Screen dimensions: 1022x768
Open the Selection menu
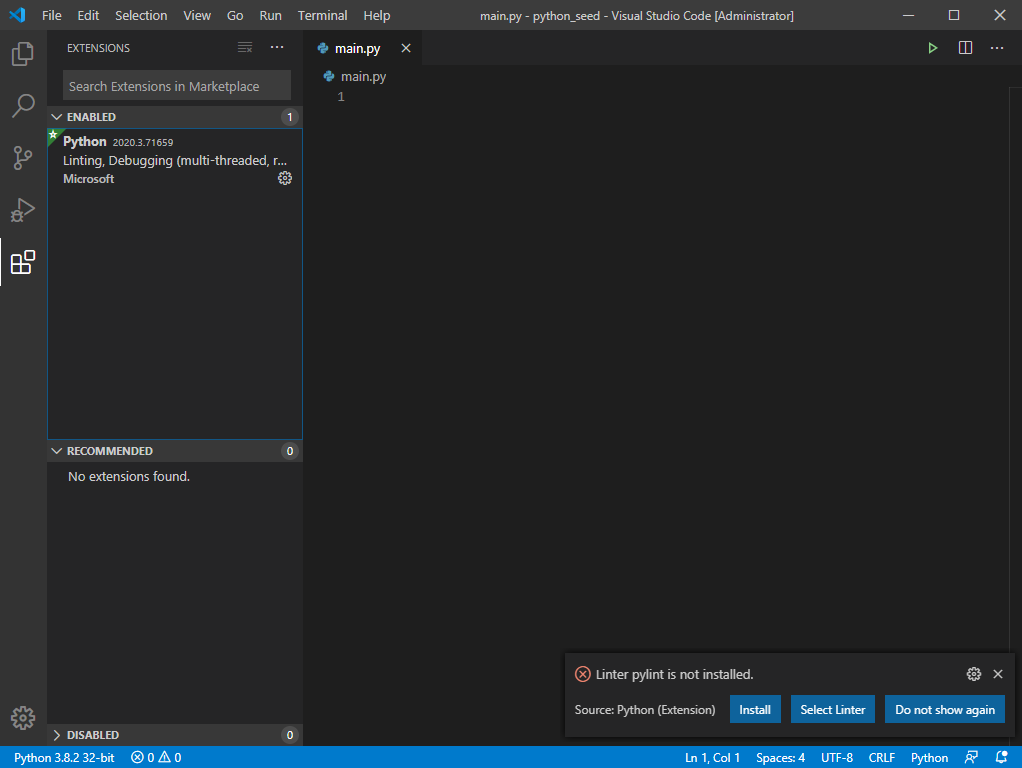[x=141, y=15]
